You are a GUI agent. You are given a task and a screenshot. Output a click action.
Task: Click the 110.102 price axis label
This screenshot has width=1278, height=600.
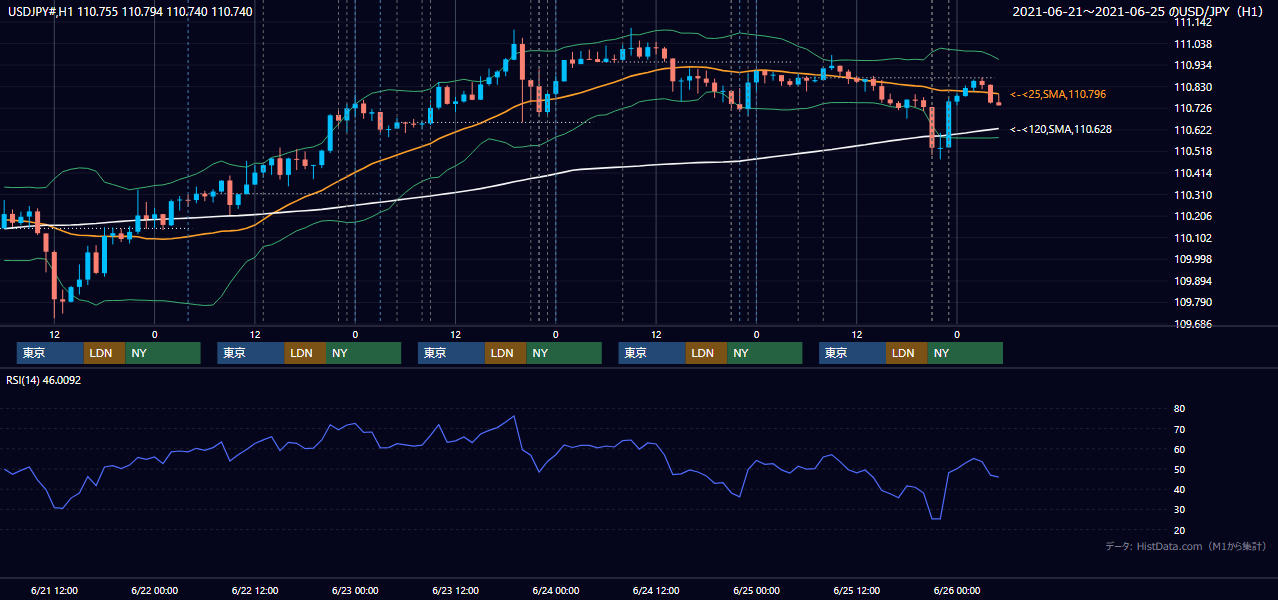click(x=1193, y=238)
